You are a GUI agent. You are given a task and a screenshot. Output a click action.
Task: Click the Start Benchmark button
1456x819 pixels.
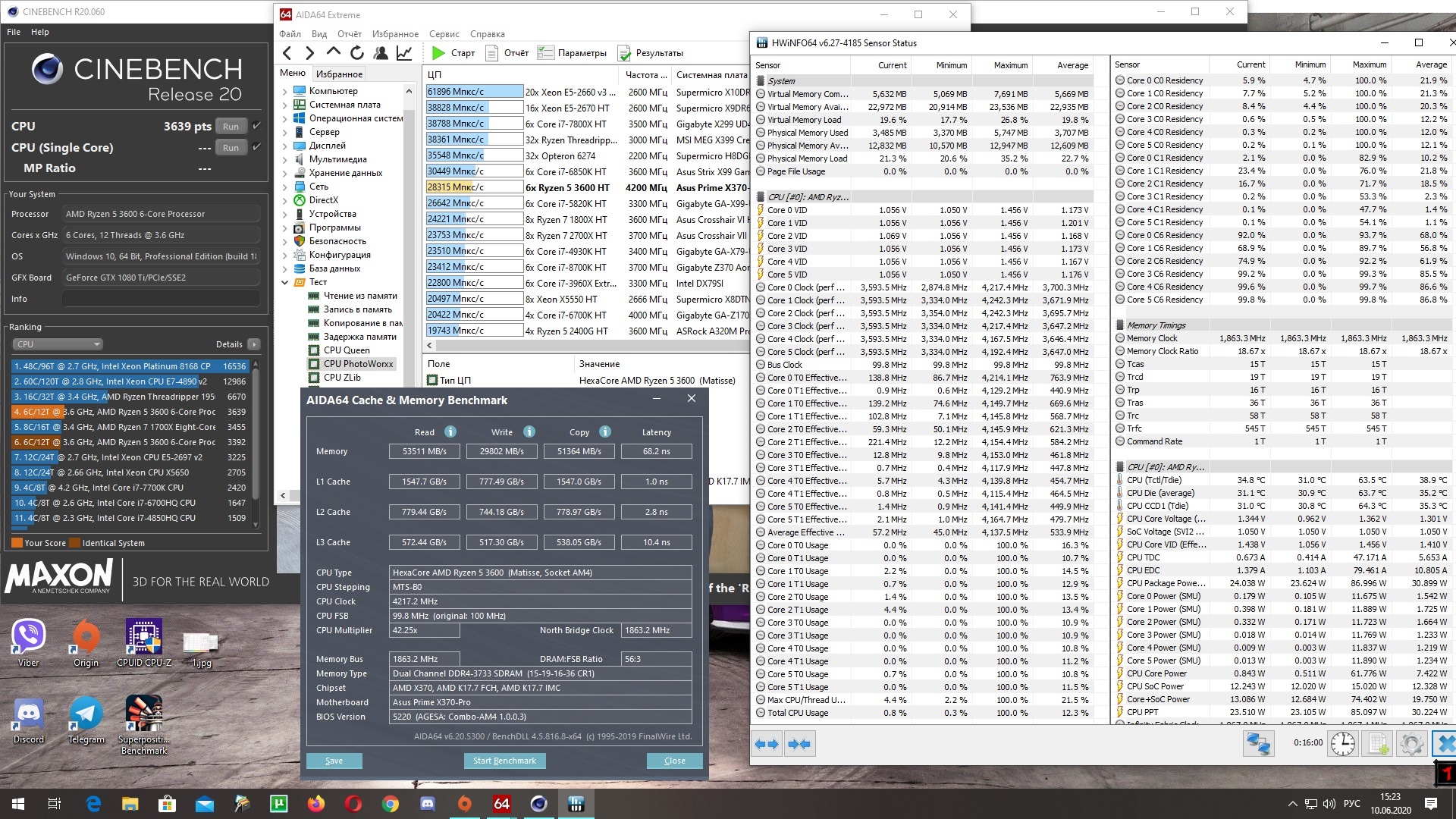(504, 761)
